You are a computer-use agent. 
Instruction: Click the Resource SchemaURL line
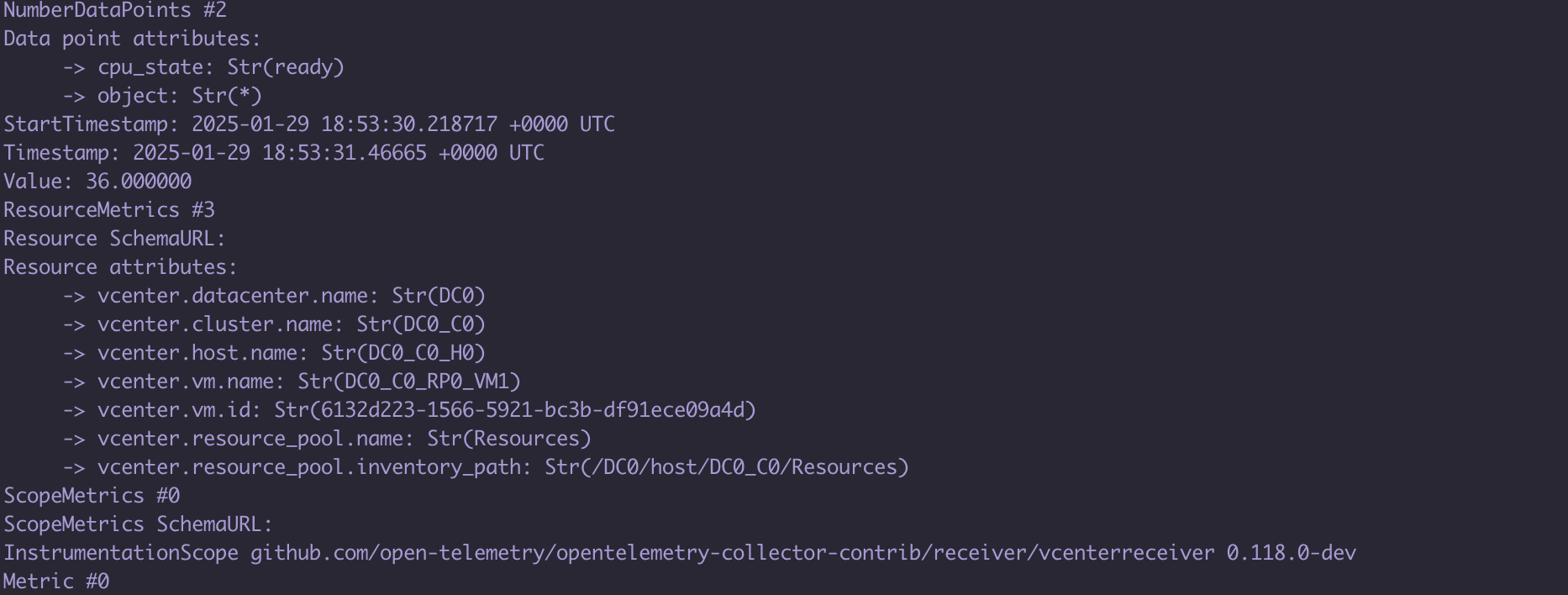pos(115,239)
